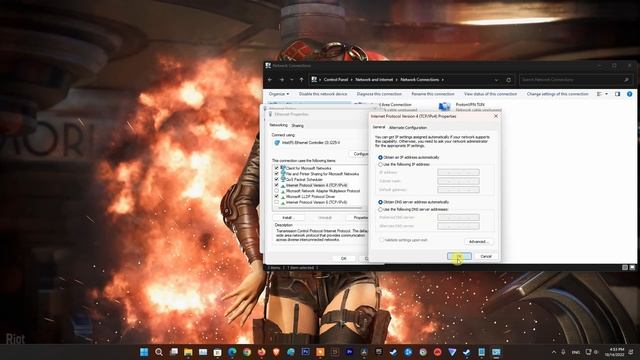Toggle Validate settings upon exit checkbox
This screenshot has width=640, height=360.
pos(382,240)
